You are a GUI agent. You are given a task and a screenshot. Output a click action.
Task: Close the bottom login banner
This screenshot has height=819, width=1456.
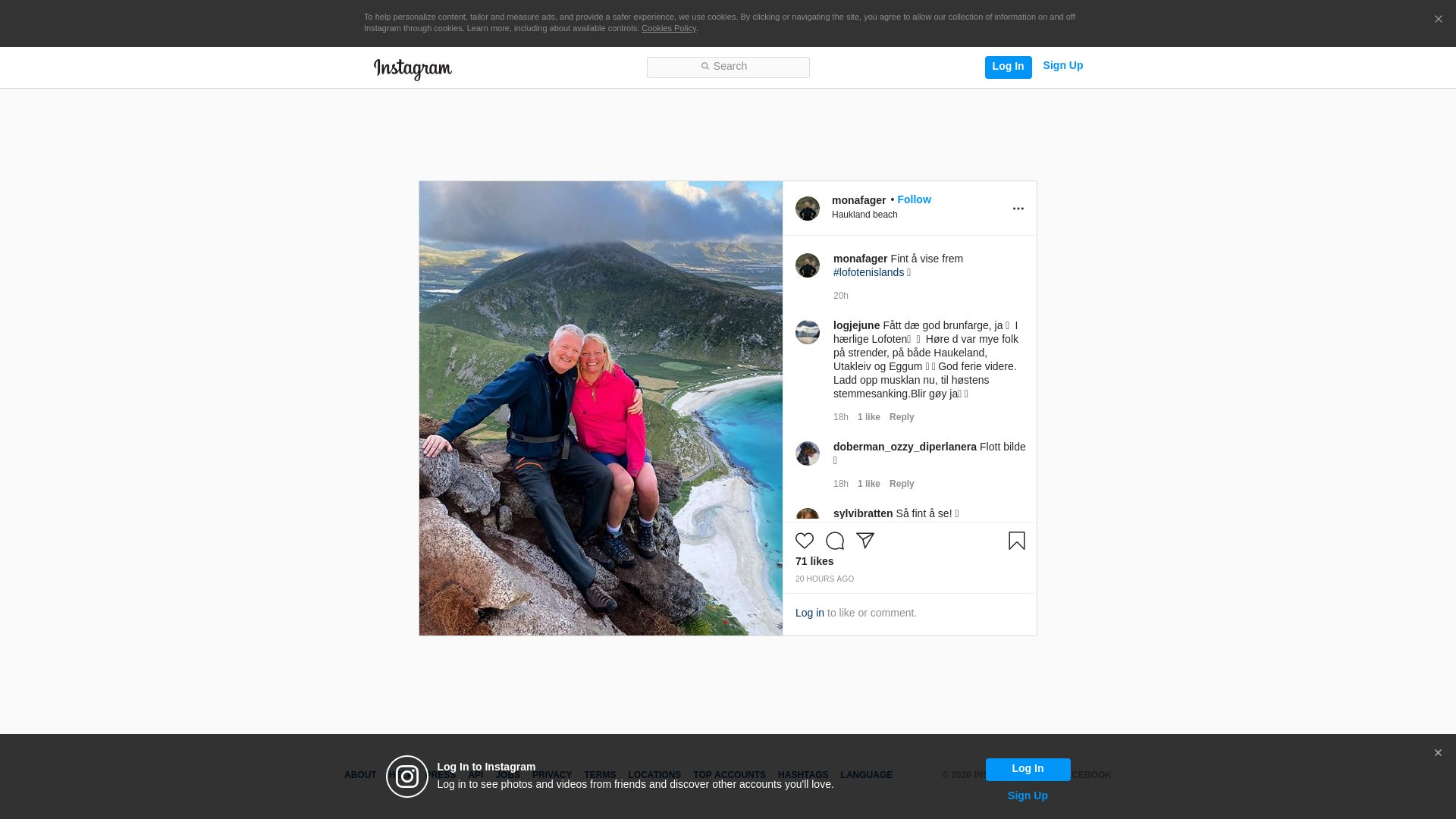[1438, 753]
